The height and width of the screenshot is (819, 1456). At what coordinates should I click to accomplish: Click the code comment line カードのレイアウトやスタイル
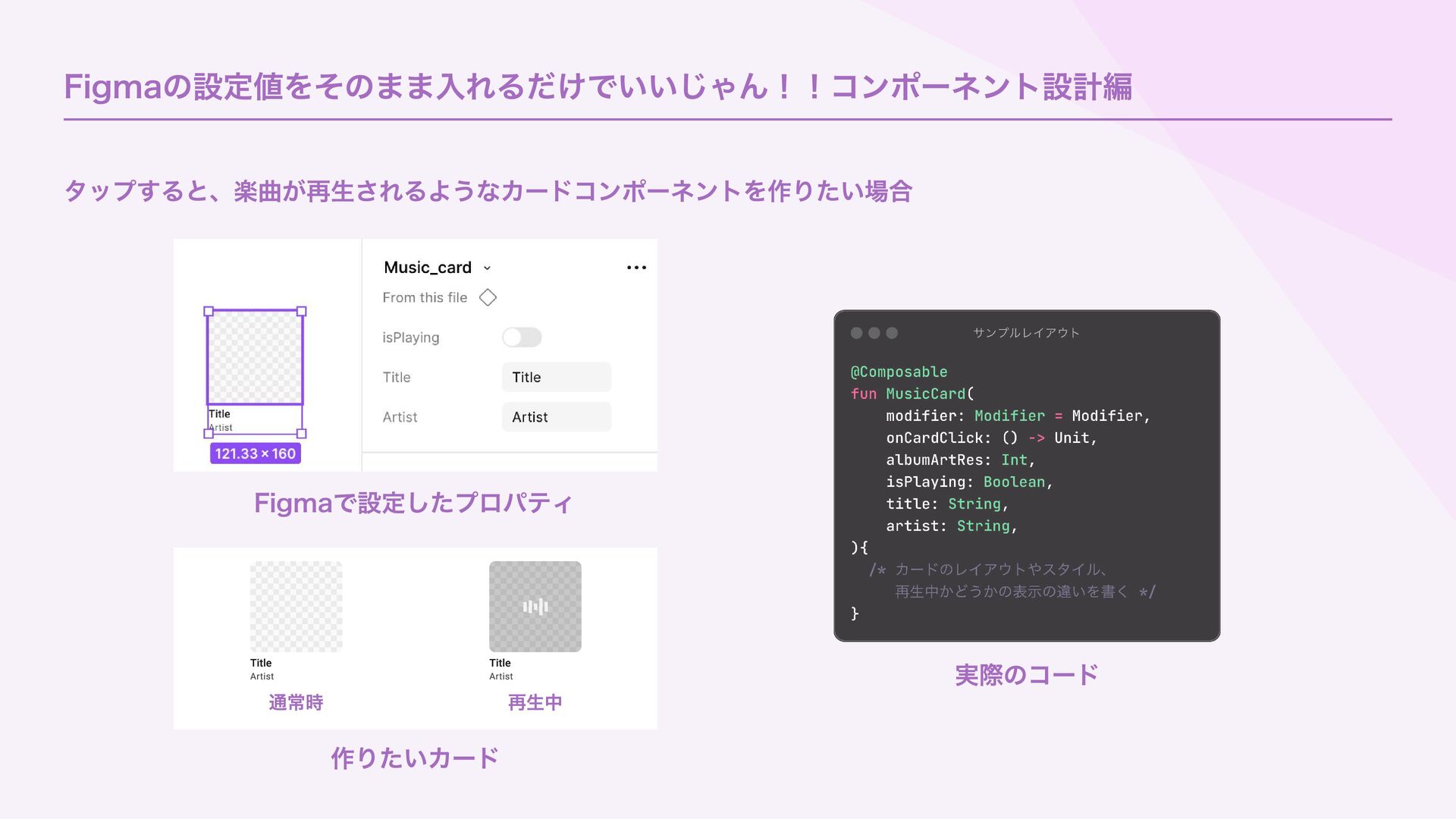pos(988,570)
